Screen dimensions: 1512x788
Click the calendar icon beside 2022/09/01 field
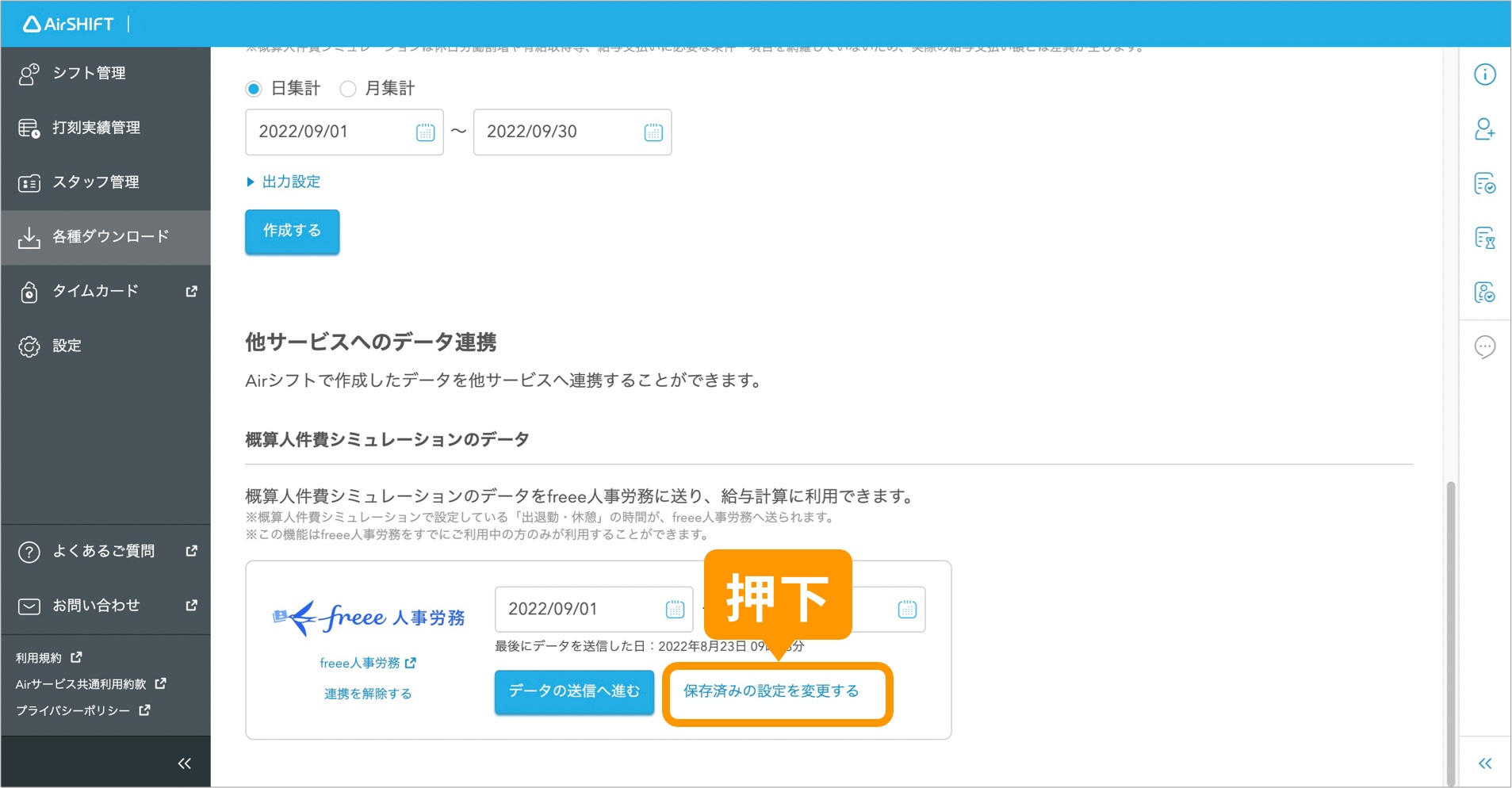pos(424,132)
